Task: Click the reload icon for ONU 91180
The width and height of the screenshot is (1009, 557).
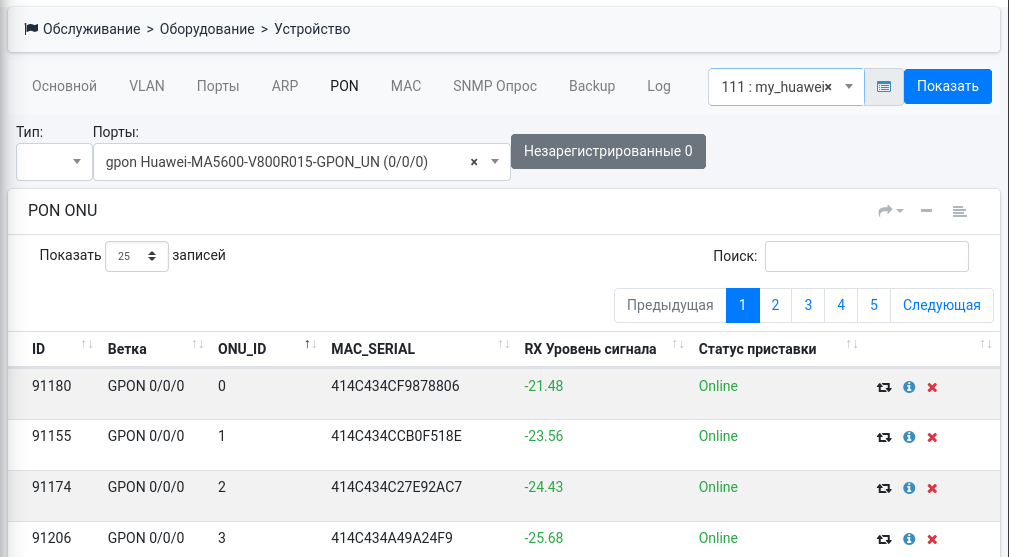Action: pos(884,387)
